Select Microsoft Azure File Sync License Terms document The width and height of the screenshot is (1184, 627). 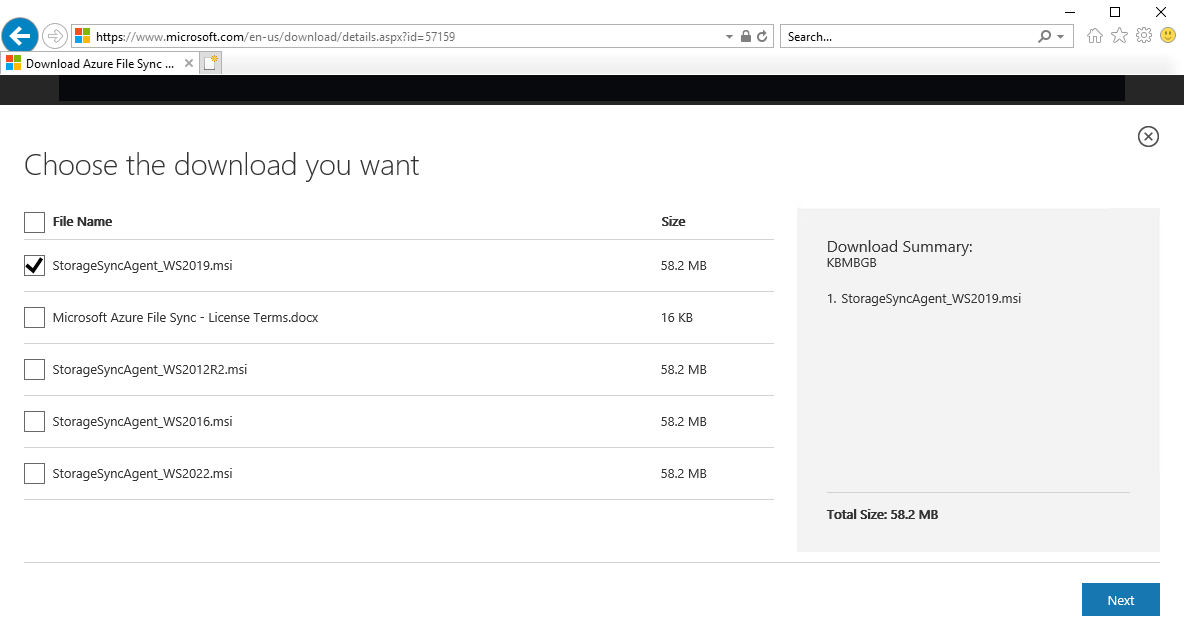click(x=33, y=317)
